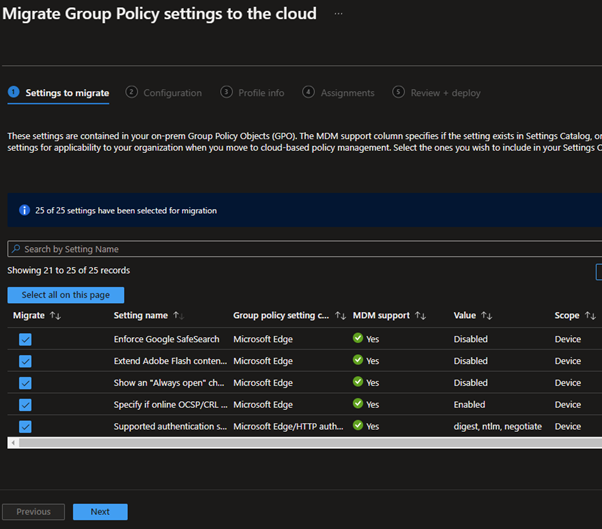Open the Assignments step tab
602x529 pixels.
point(347,93)
